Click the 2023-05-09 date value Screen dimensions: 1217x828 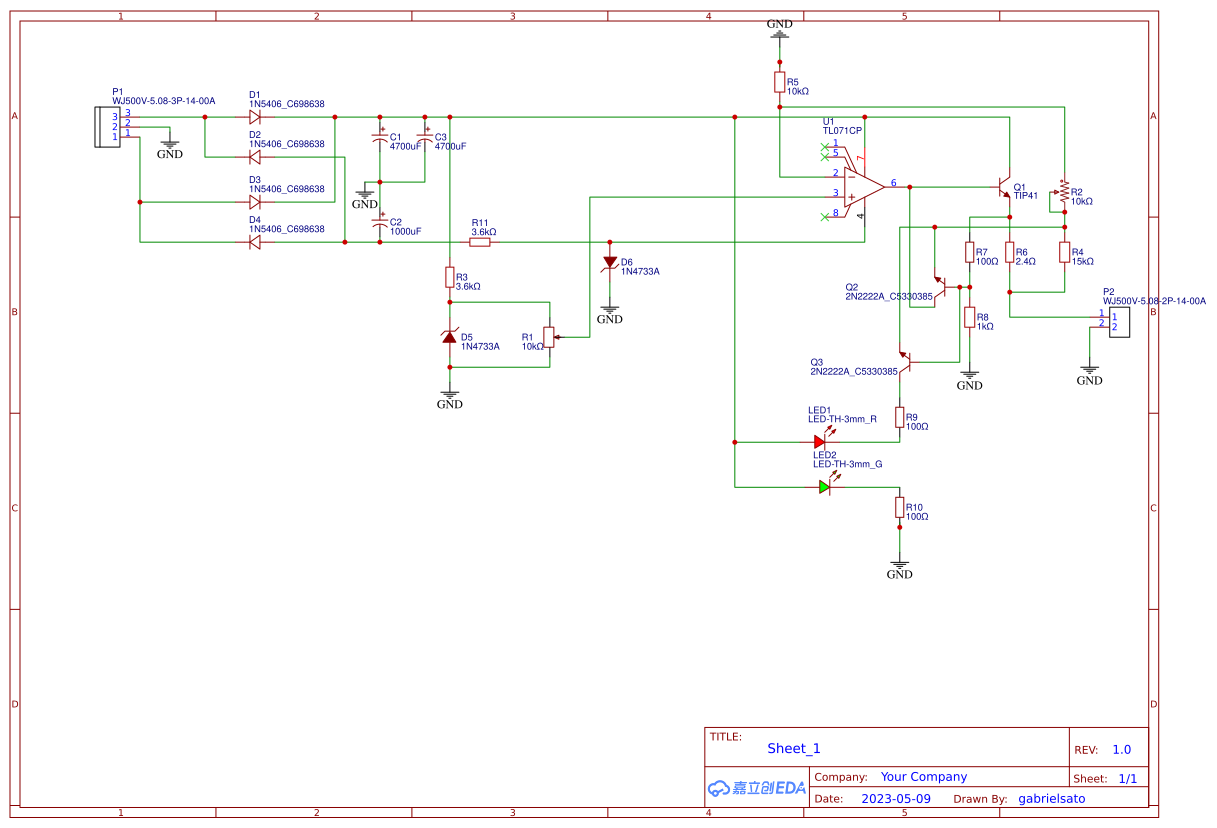(x=895, y=799)
